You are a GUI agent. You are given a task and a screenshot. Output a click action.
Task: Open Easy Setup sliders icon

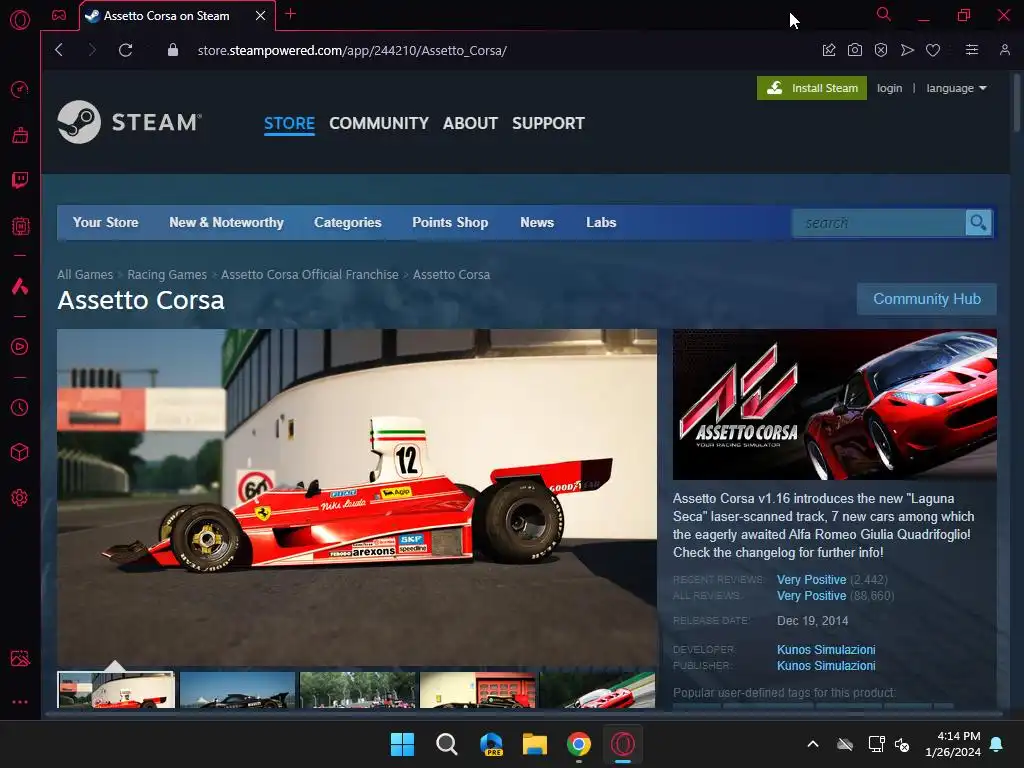pos(972,50)
